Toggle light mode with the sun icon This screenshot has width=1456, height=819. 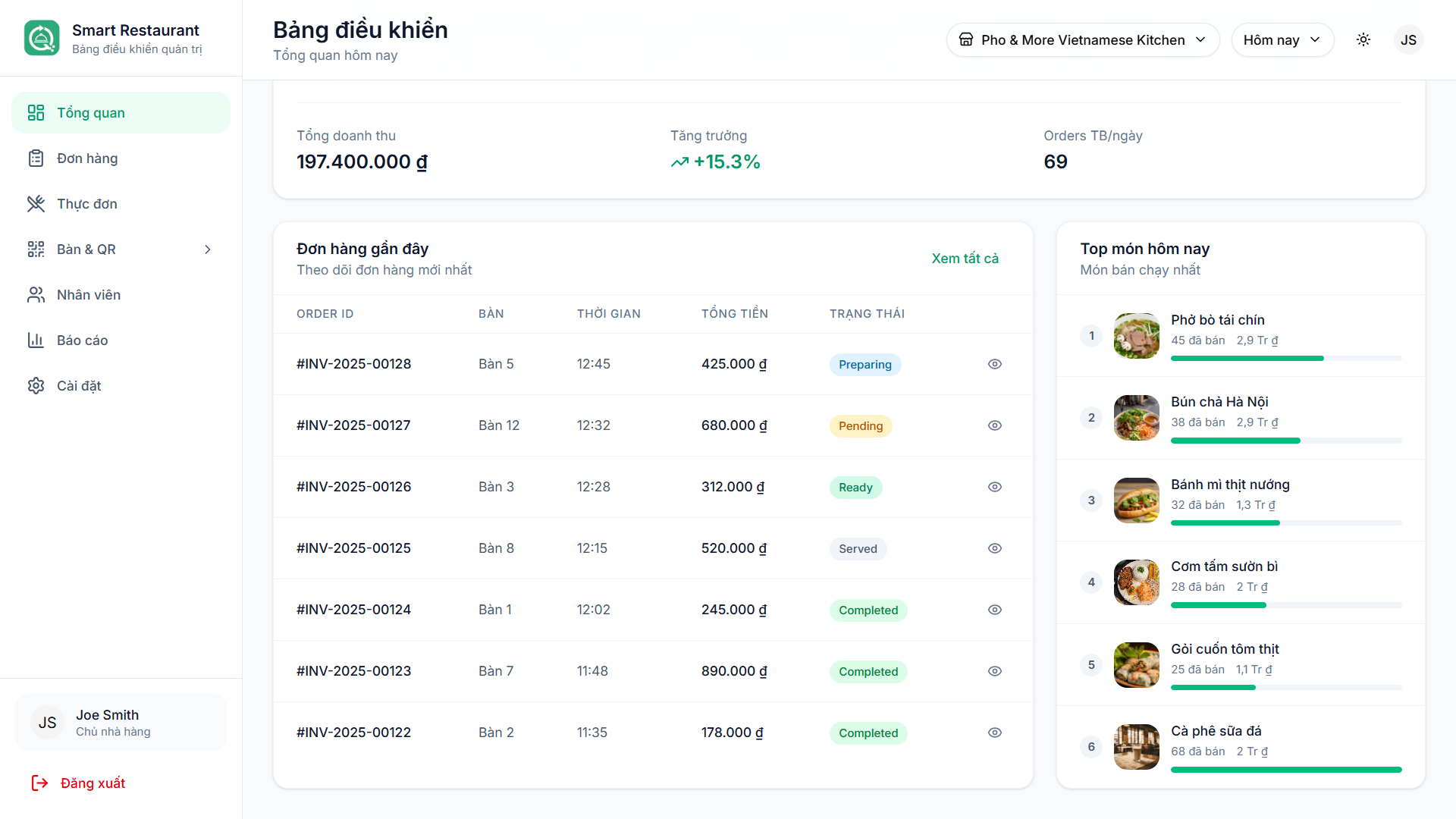click(1363, 39)
